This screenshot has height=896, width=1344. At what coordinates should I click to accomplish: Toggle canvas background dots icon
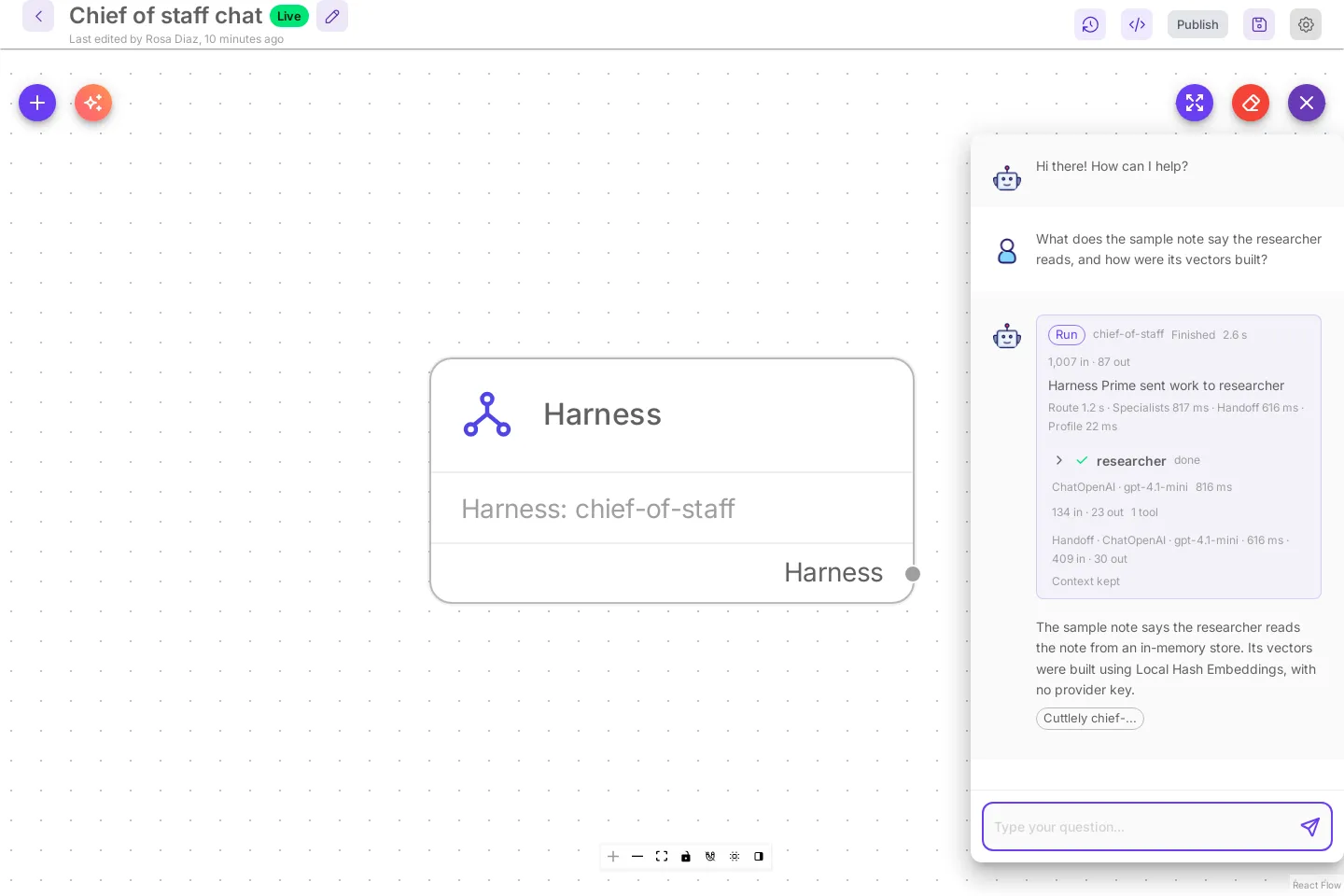point(735,856)
